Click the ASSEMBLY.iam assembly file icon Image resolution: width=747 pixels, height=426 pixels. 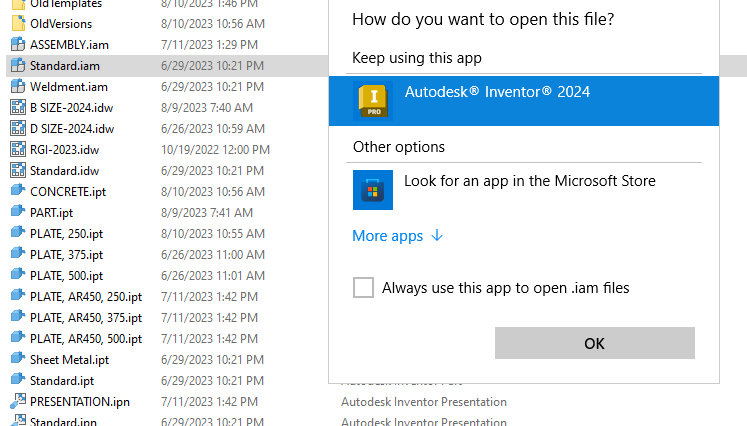(18, 45)
